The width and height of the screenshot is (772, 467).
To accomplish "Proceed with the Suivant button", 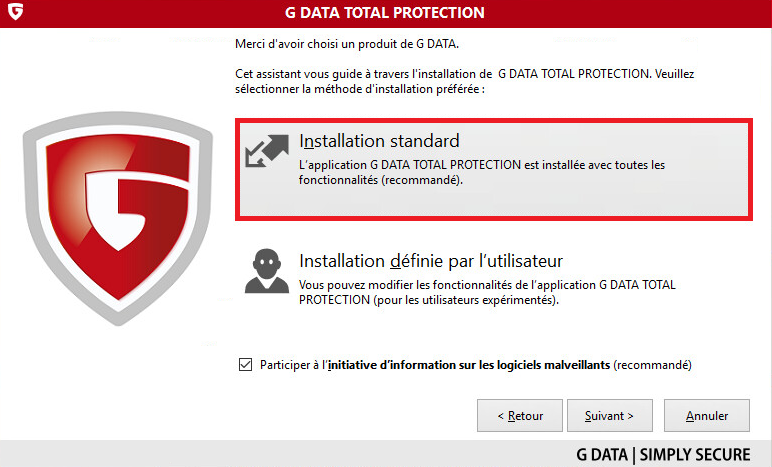I will [610, 416].
